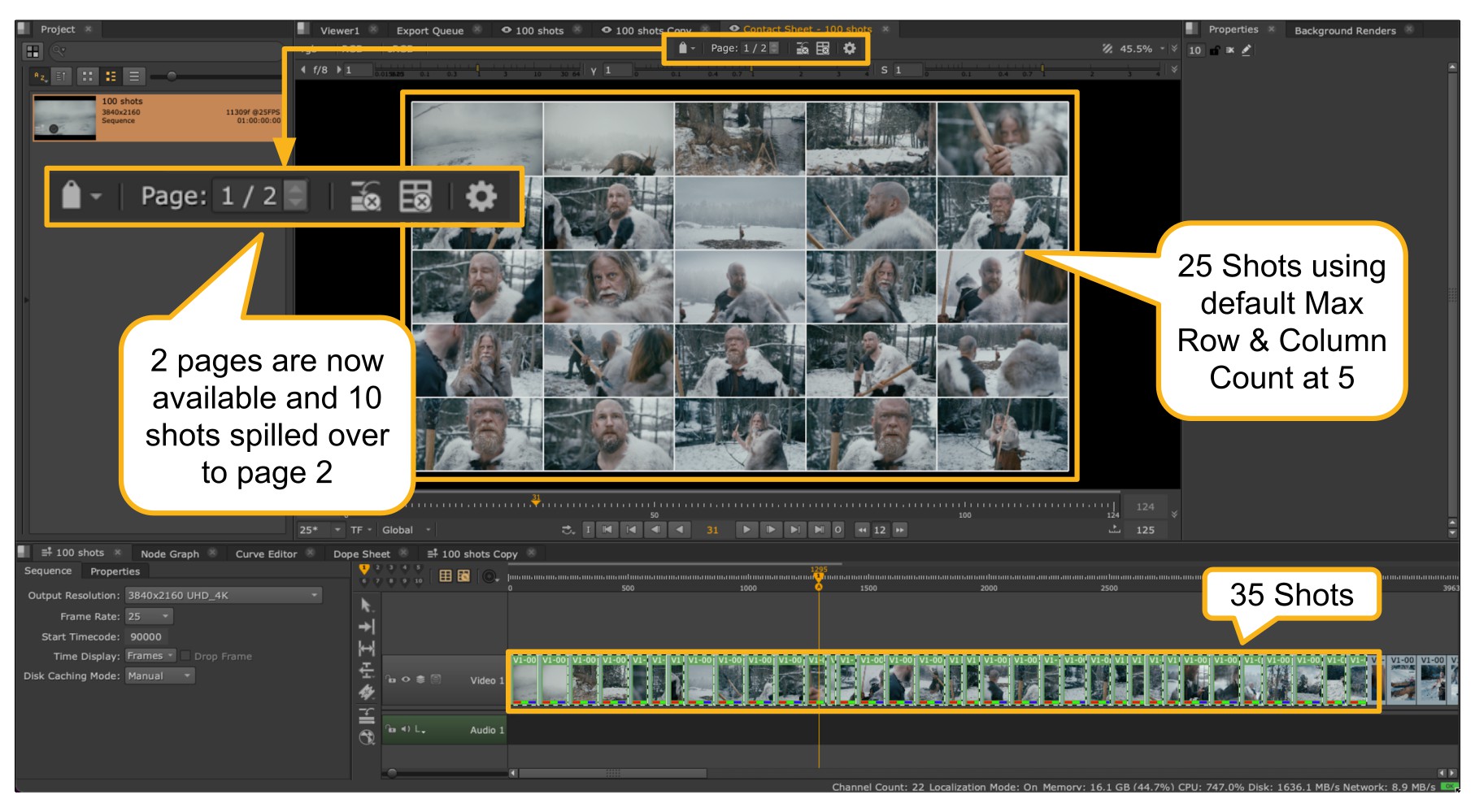
Task: Click alphabetical sort icon in Project panel
Action: [x=40, y=76]
